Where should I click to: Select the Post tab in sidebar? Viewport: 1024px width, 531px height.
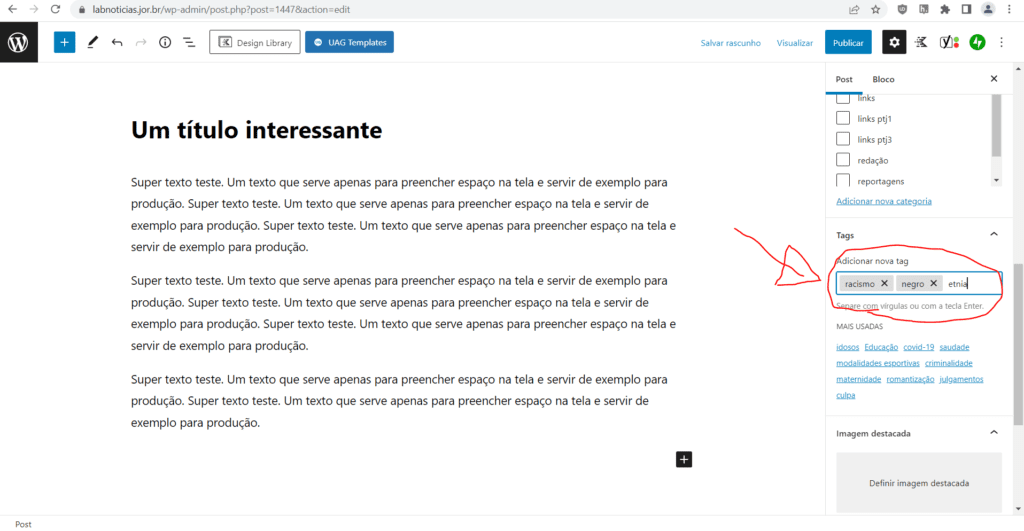point(844,79)
